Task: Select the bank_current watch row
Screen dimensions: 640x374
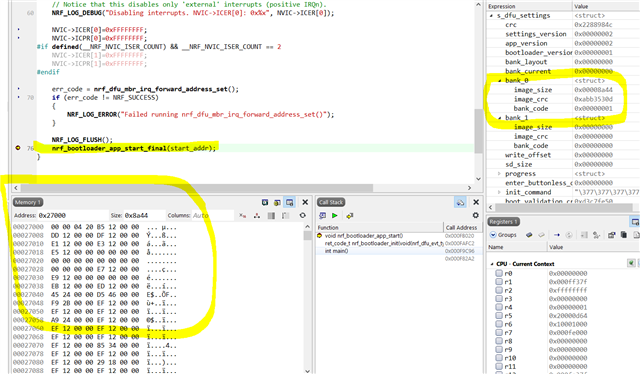Action: 563,71
